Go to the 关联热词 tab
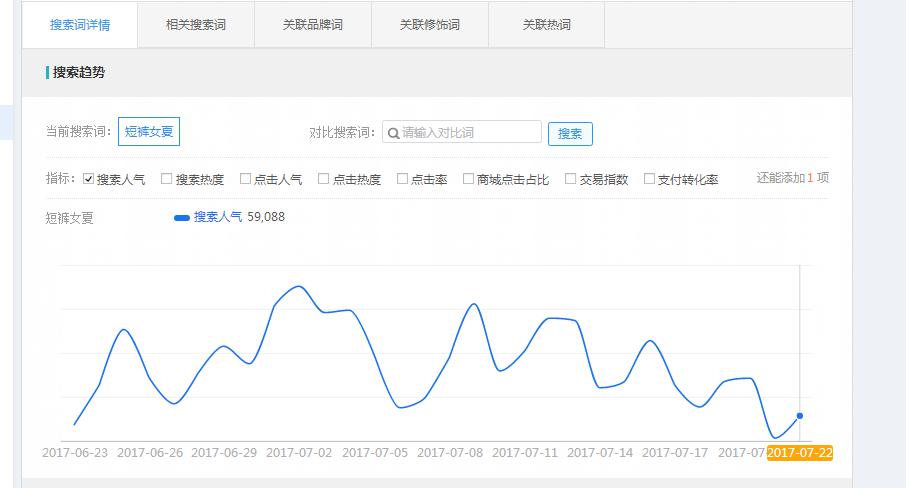906x488 pixels. tap(546, 25)
